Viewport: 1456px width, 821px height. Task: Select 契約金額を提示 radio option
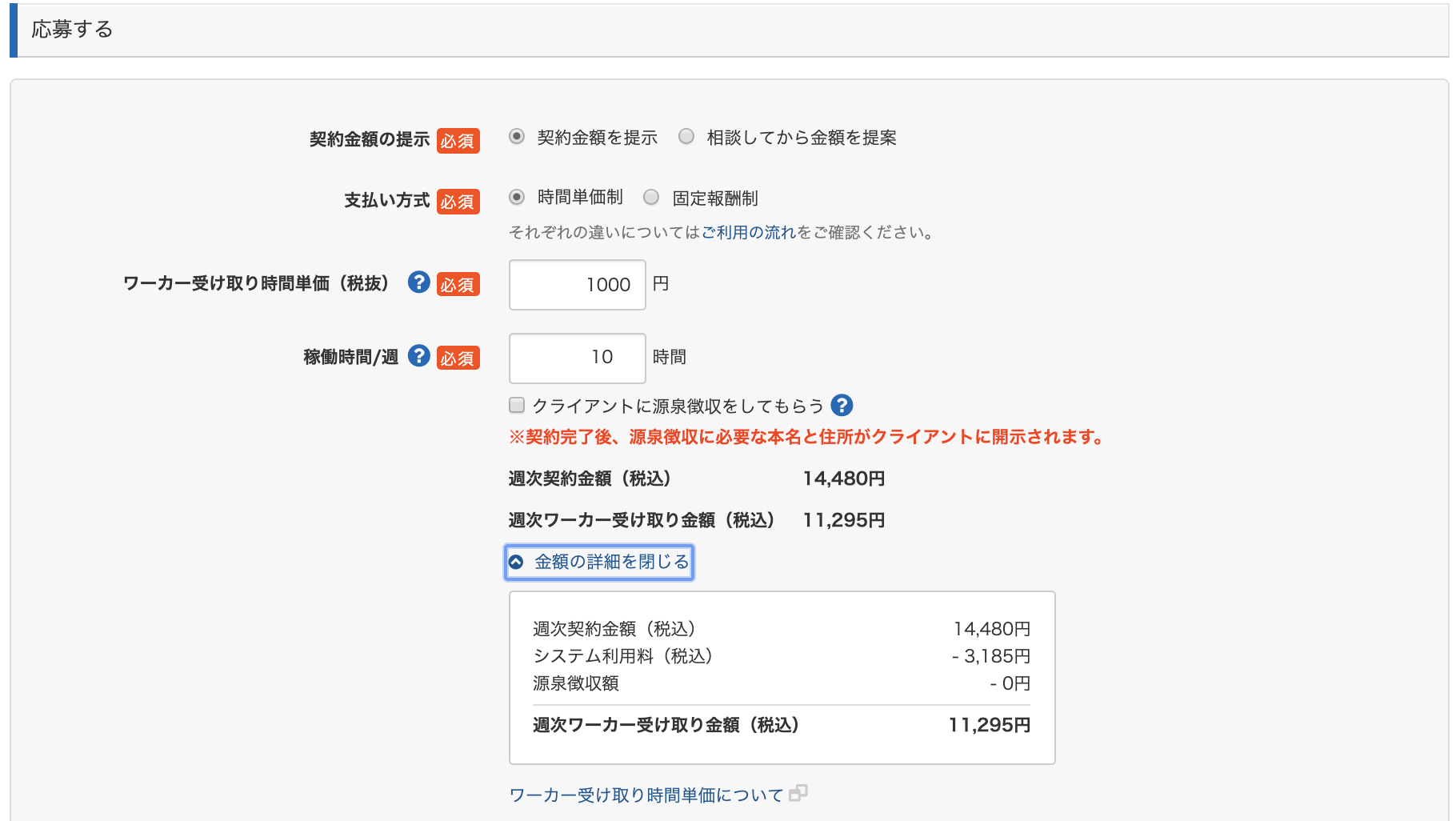(x=517, y=137)
